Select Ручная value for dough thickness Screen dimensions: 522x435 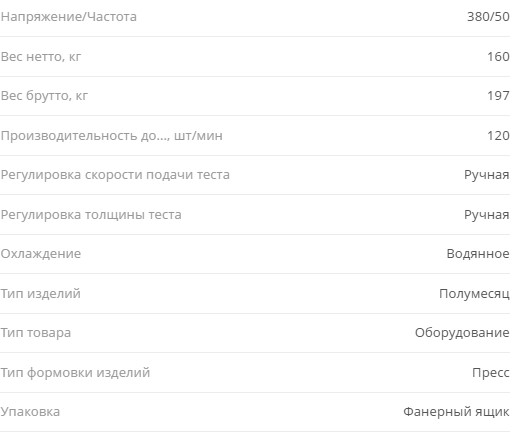point(487,215)
